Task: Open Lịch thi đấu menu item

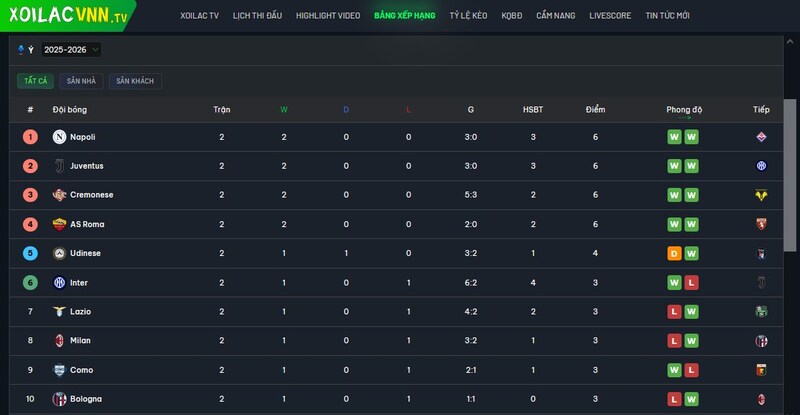Action: coord(257,16)
